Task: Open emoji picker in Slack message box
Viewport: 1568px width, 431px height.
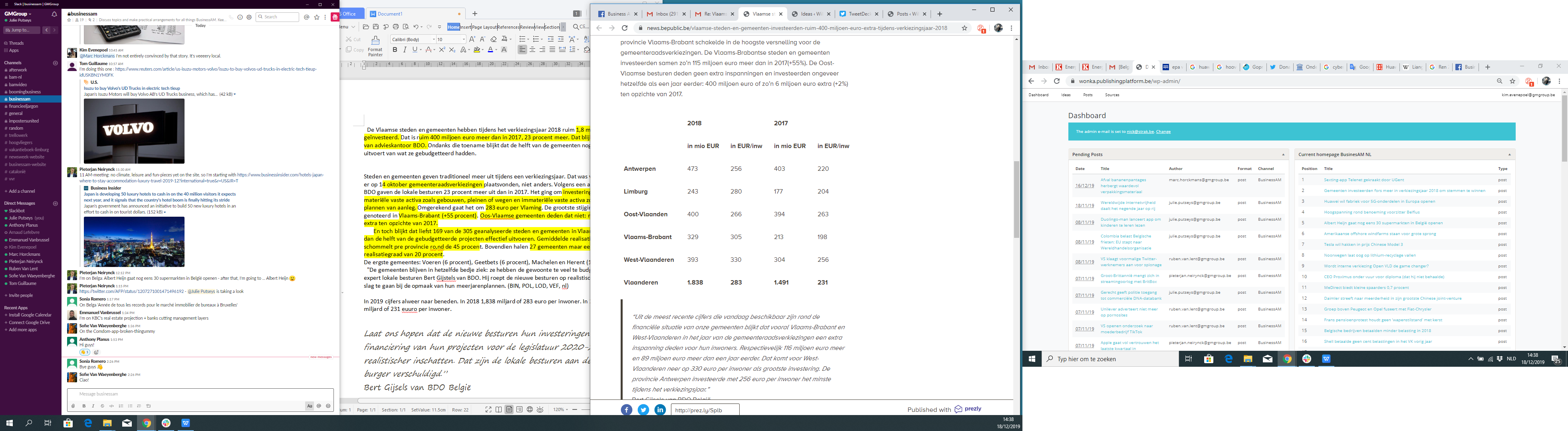Action: [x=328, y=406]
